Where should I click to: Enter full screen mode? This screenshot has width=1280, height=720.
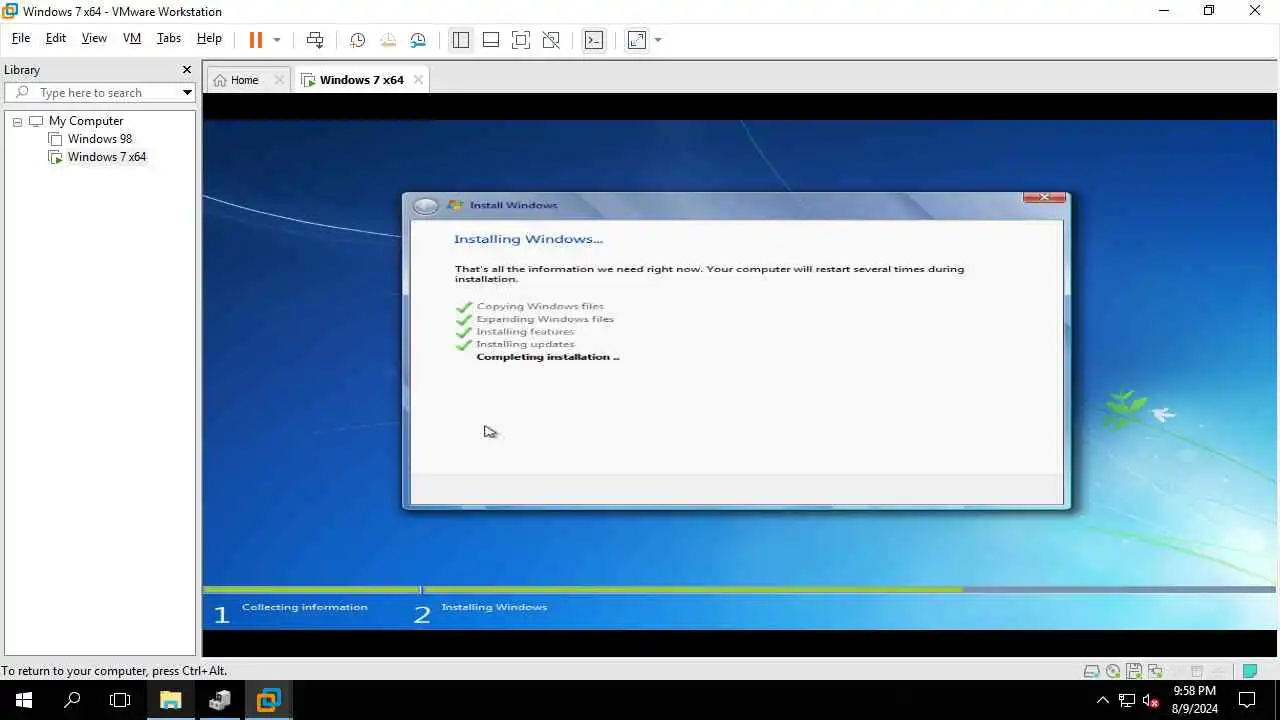[521, 40]
